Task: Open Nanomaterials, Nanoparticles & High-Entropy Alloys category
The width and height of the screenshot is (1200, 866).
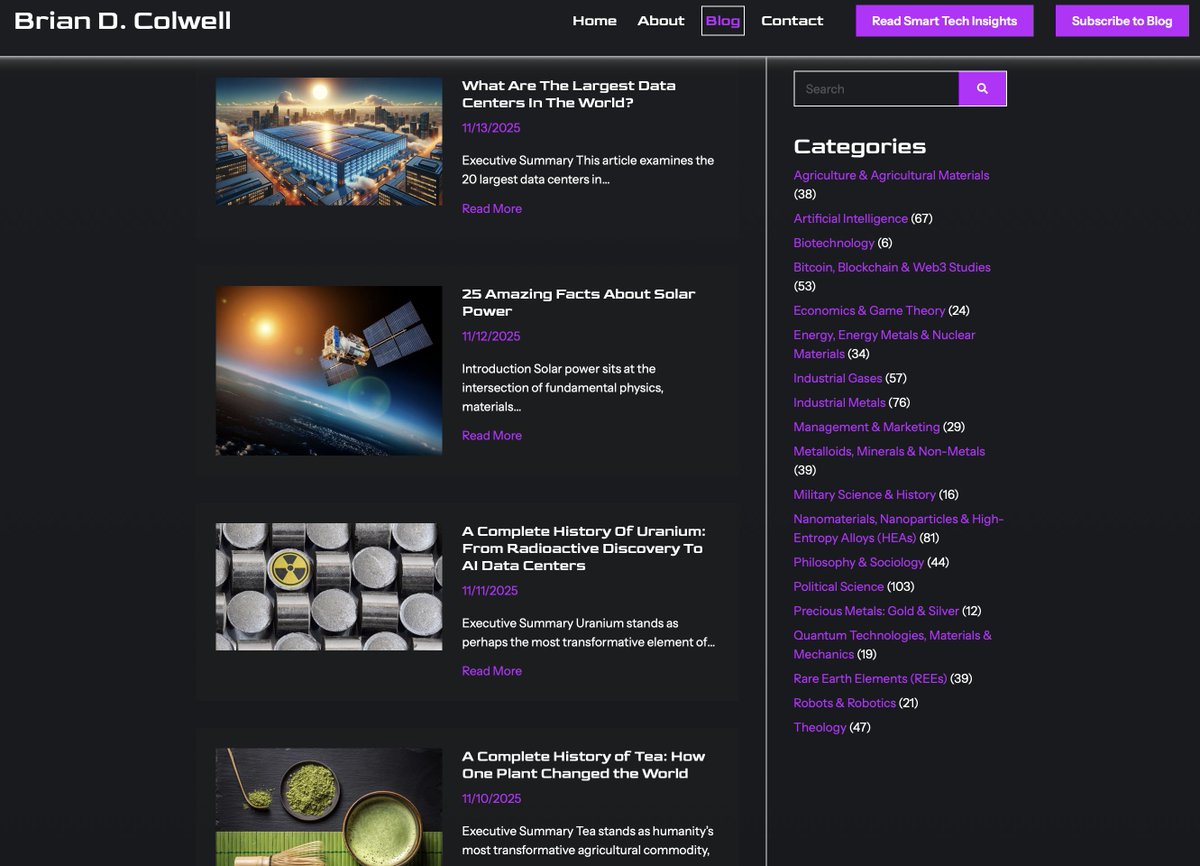Action: pos(898,528)
